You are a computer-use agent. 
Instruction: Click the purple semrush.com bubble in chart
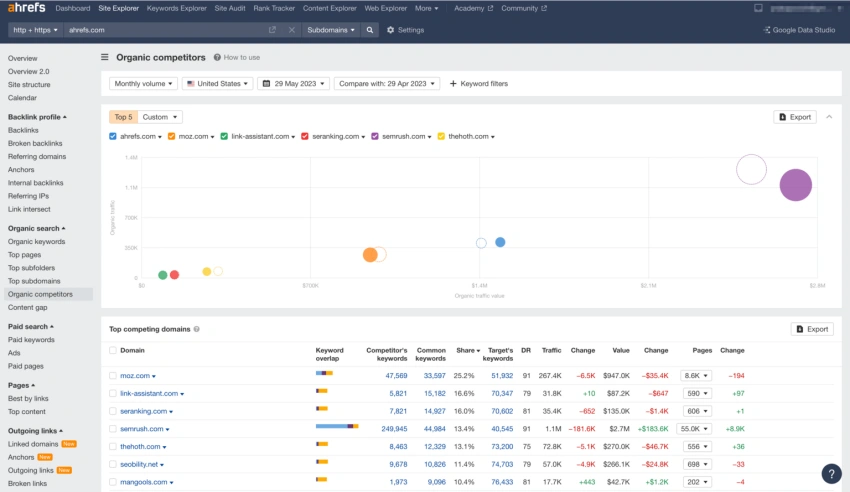click(795, 185)
